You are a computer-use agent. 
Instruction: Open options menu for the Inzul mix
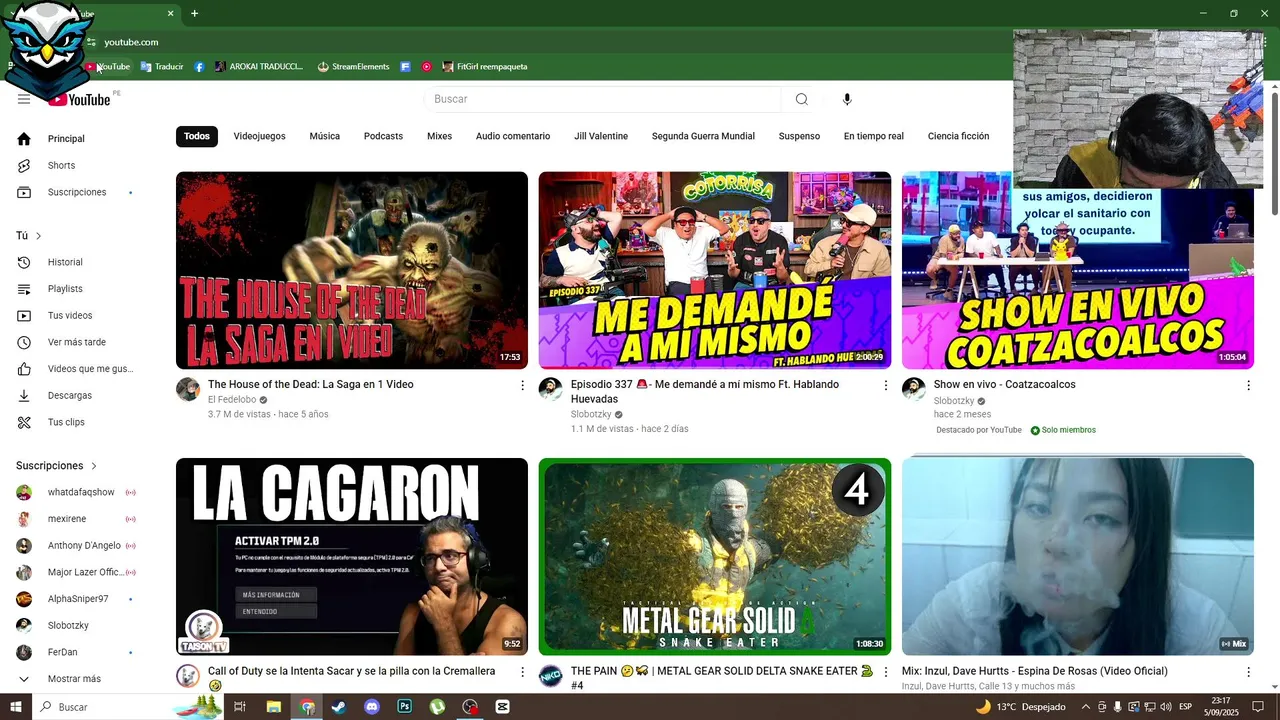pos(1248,672)
